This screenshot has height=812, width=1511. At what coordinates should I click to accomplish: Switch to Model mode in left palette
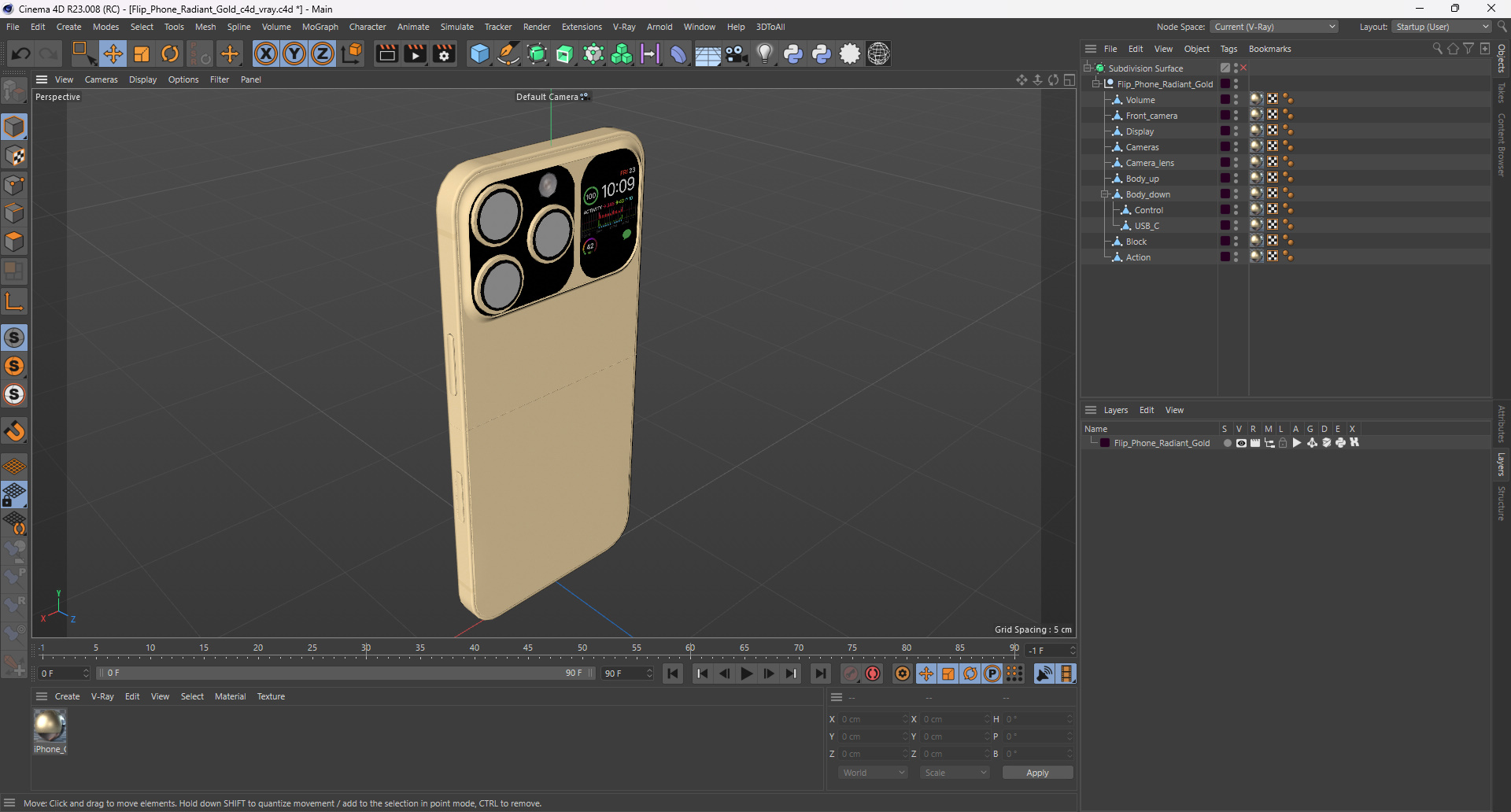[14, 127]
